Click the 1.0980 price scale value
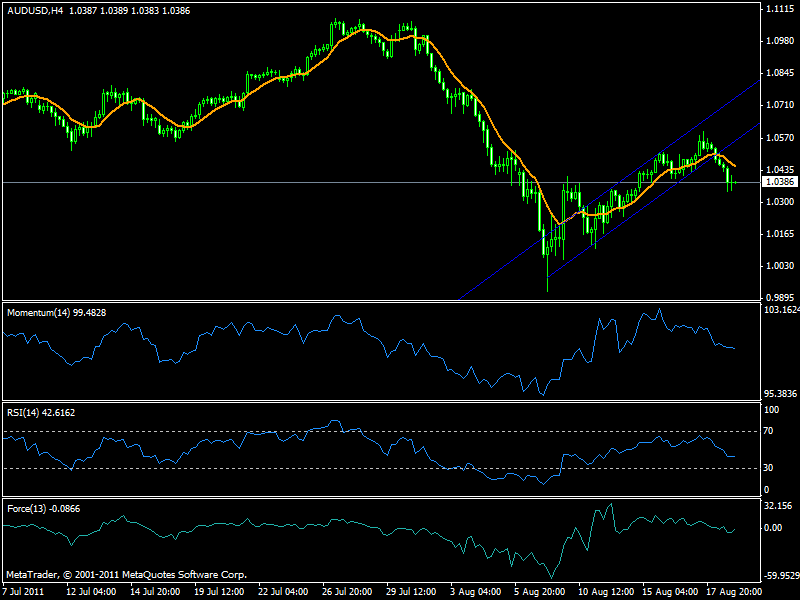 tap(781, 41)
